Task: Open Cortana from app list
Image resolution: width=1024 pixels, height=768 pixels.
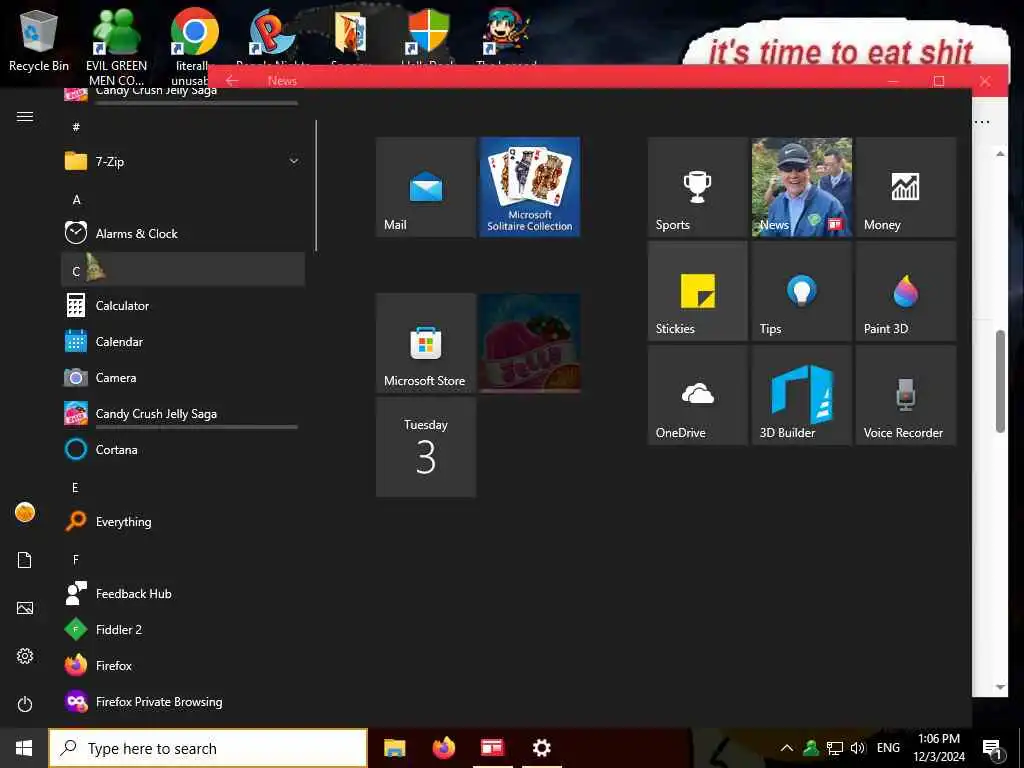Action: tap(183, 449)
